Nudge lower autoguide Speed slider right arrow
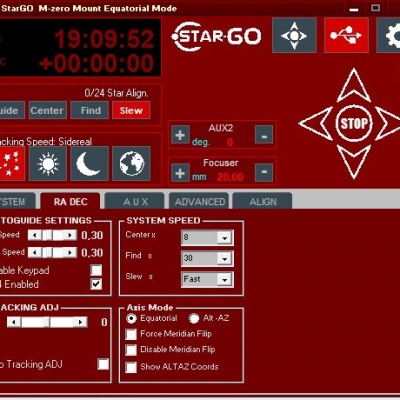This screenshot has width=400, height=400. (70, 252)
